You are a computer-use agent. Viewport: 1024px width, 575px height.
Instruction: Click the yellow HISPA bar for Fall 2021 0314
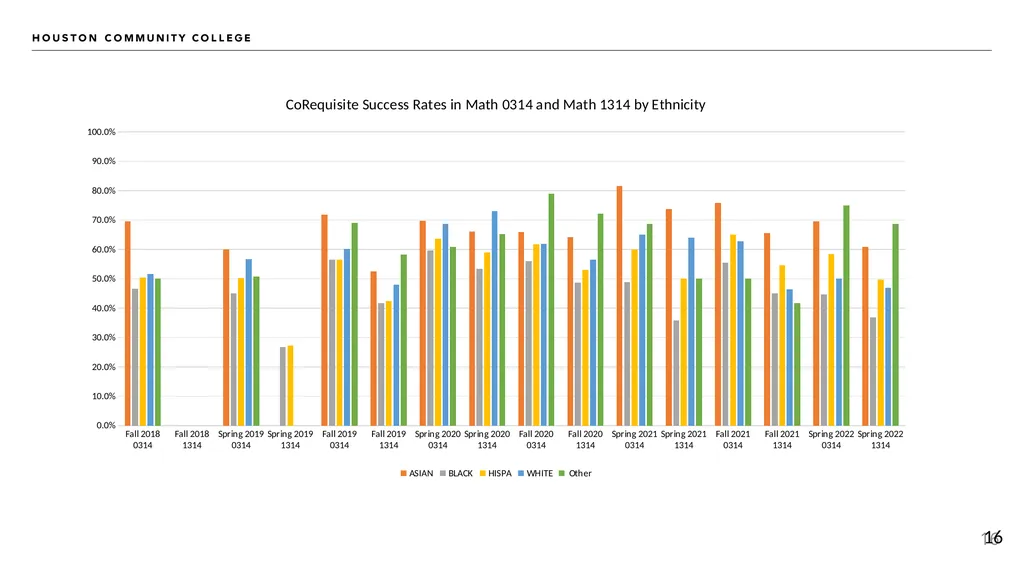(x=733, y=330)
